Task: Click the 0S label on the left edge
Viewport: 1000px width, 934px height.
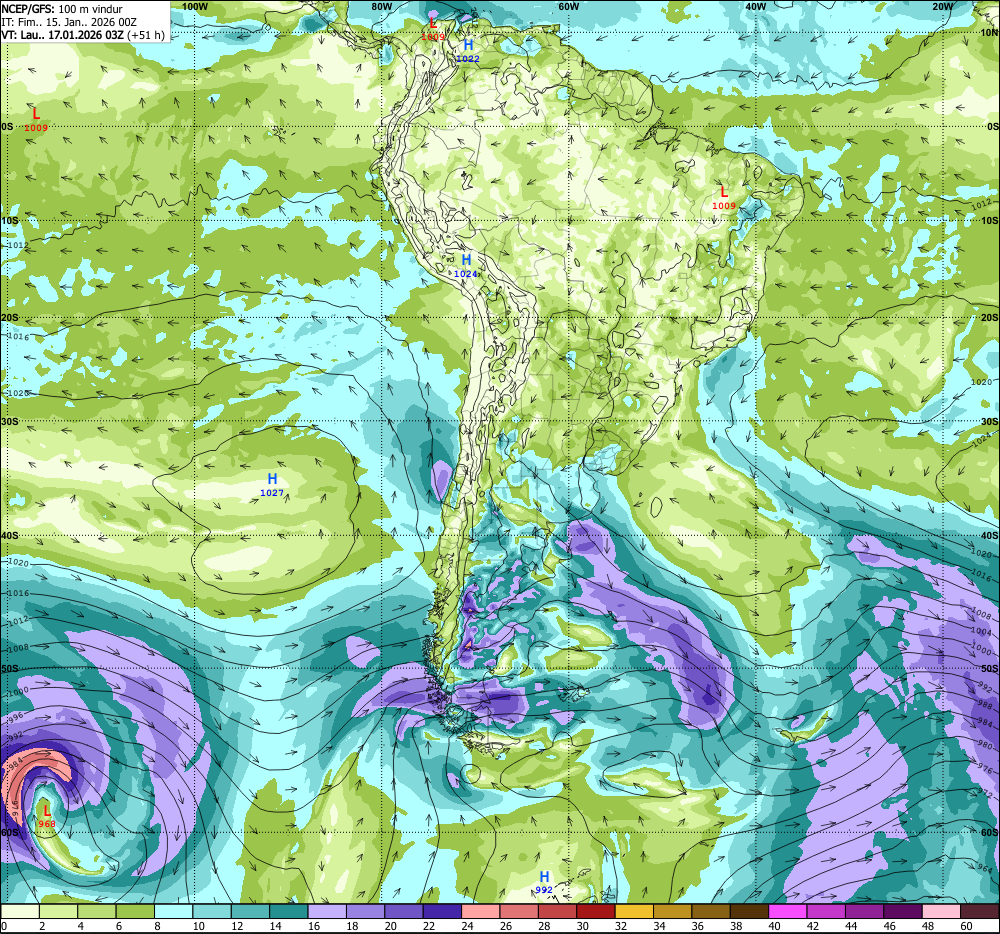Action: pos(7,126)
